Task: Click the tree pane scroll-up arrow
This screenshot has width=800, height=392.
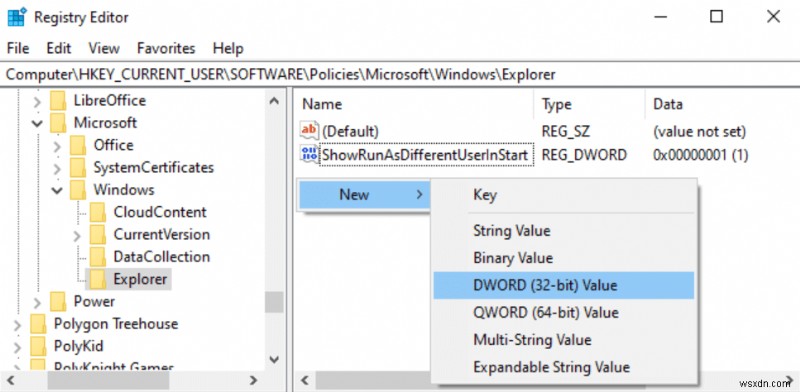Action: (274, 101)
